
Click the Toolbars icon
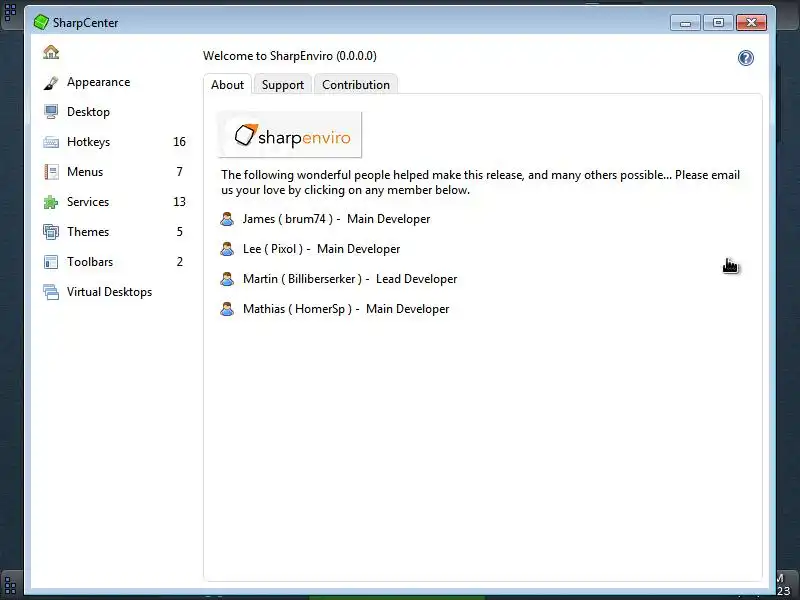pos(51,262)
